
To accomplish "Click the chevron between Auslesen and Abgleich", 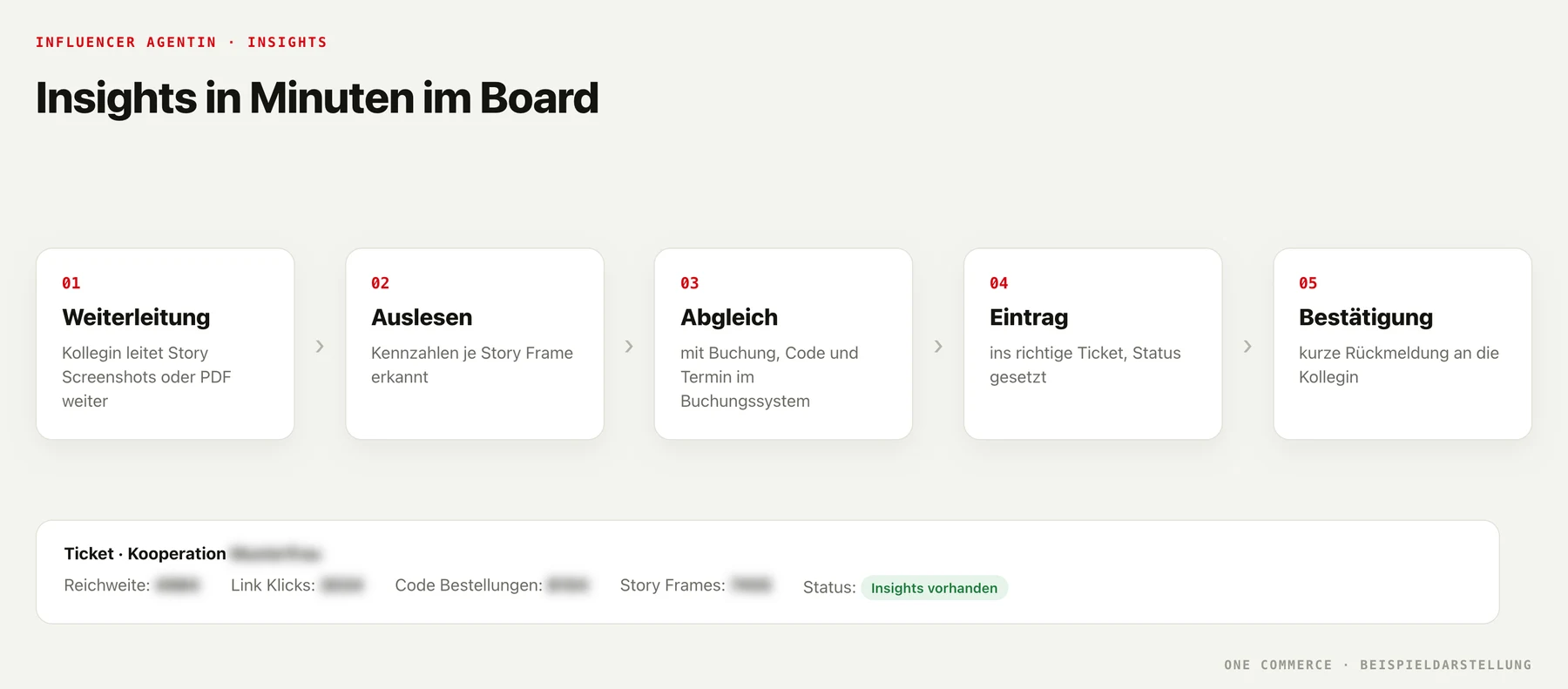I will tap(629, 346).
